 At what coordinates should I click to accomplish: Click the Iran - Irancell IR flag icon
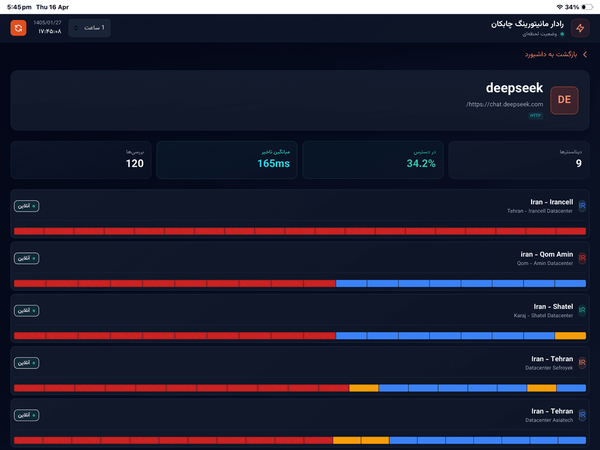583,206
